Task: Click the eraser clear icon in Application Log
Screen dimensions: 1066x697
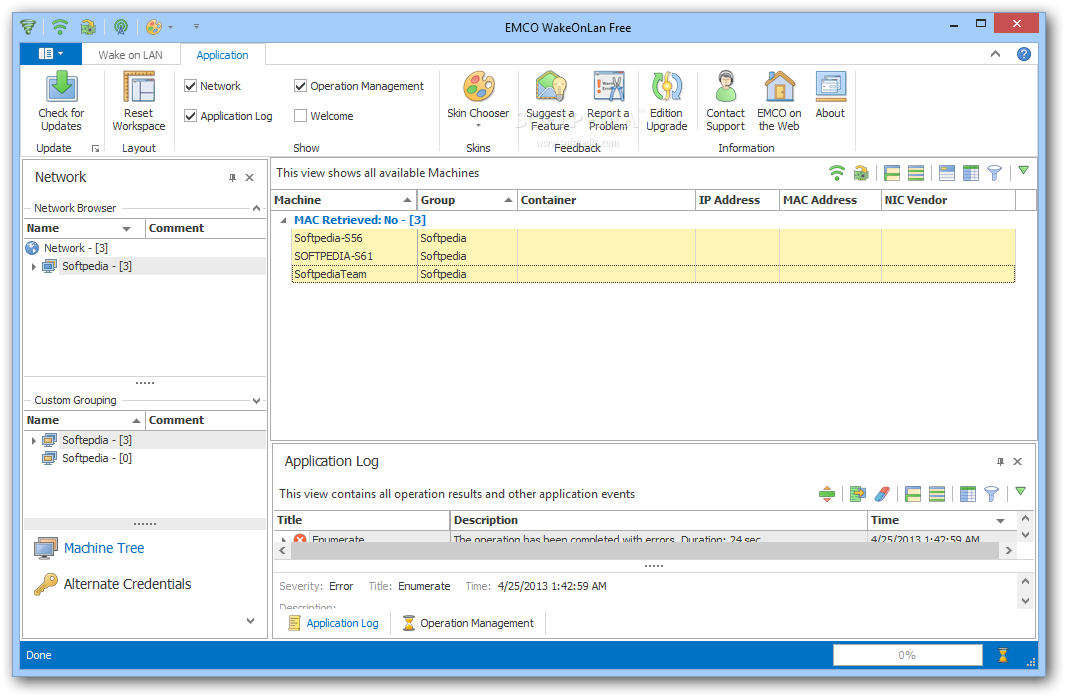Action: (x=882, y=494)
